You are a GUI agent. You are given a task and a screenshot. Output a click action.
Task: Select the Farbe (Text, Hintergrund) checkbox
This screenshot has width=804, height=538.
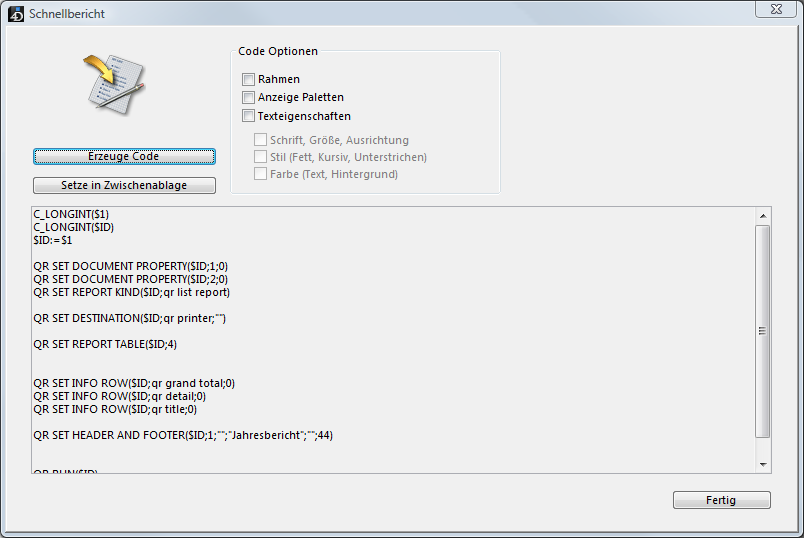[x=260, y=174]
